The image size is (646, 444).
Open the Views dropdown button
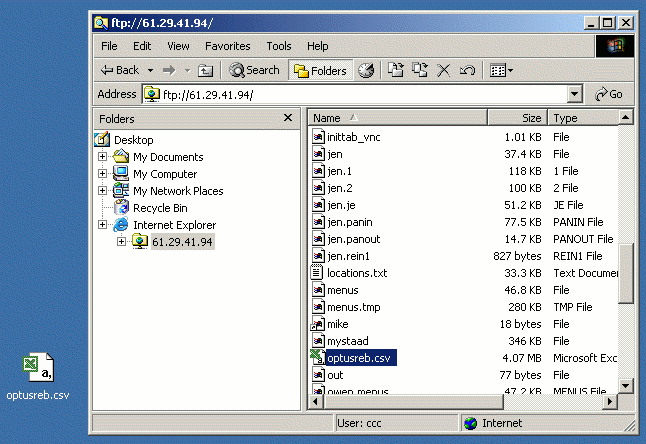coord(500,70)
